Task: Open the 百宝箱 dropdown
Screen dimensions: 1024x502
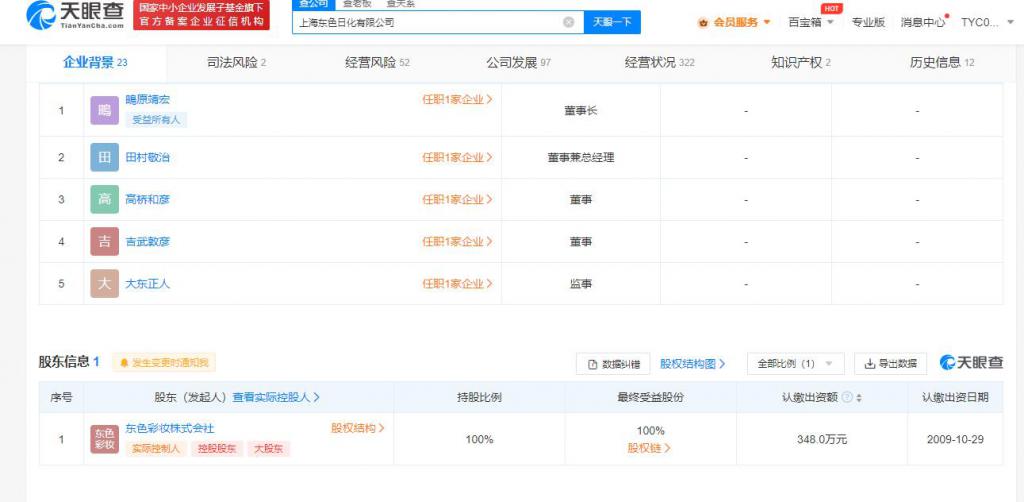Action: (811, 22)
